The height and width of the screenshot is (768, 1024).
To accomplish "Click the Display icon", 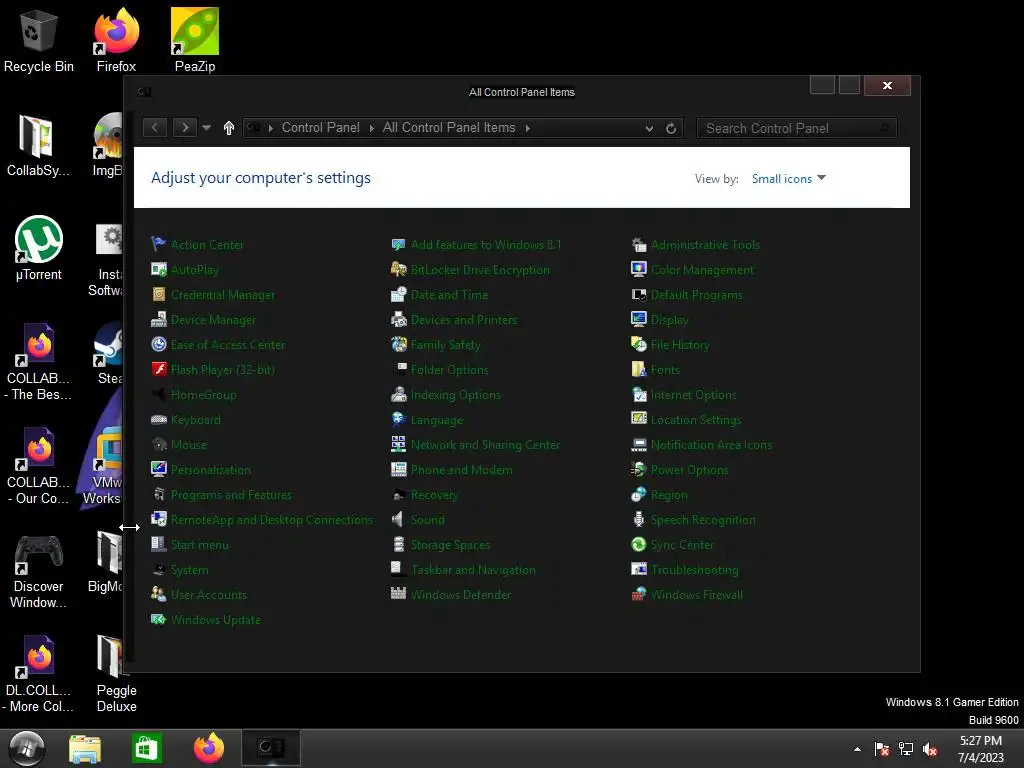I will pyautogui.click(x=639, y=319).
